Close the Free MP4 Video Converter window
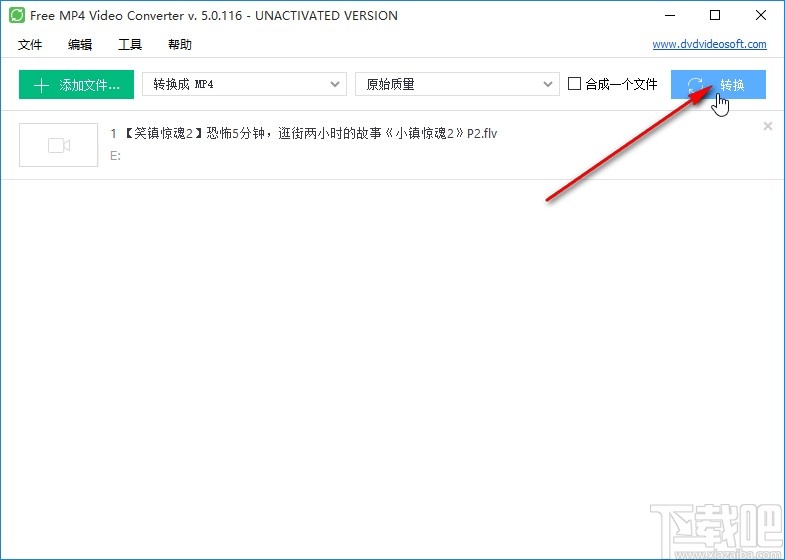 pyautogui.click(x=761, y=16)
